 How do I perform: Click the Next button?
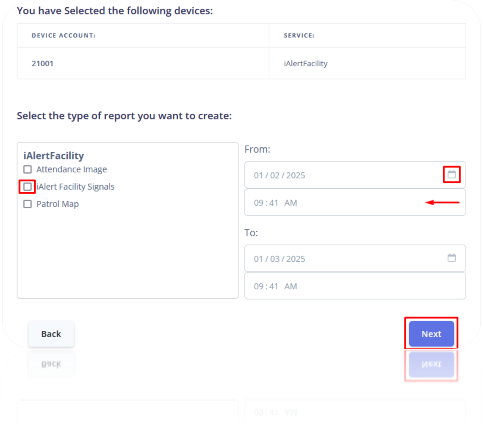431,334
